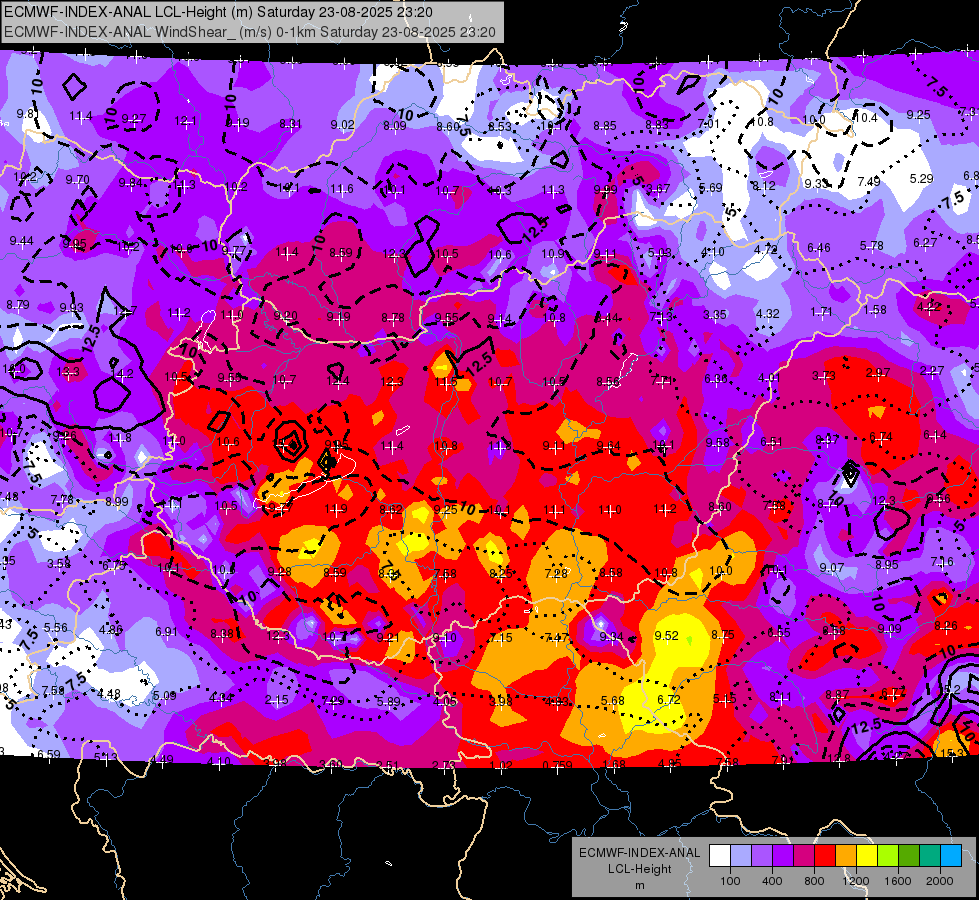Click the map value '6.46'
The image size is (979, 900).
[819, 248]
